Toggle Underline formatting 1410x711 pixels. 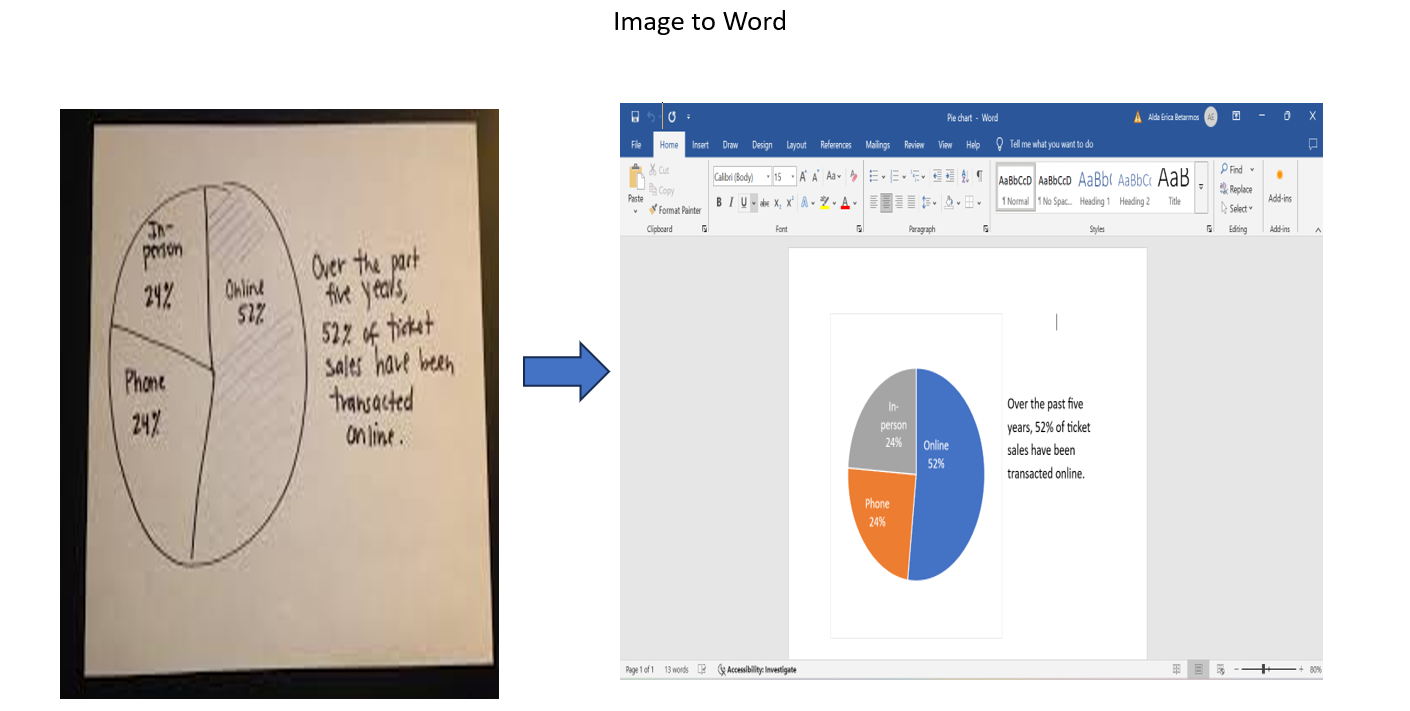pyautogui.click(x=743, y=203)
